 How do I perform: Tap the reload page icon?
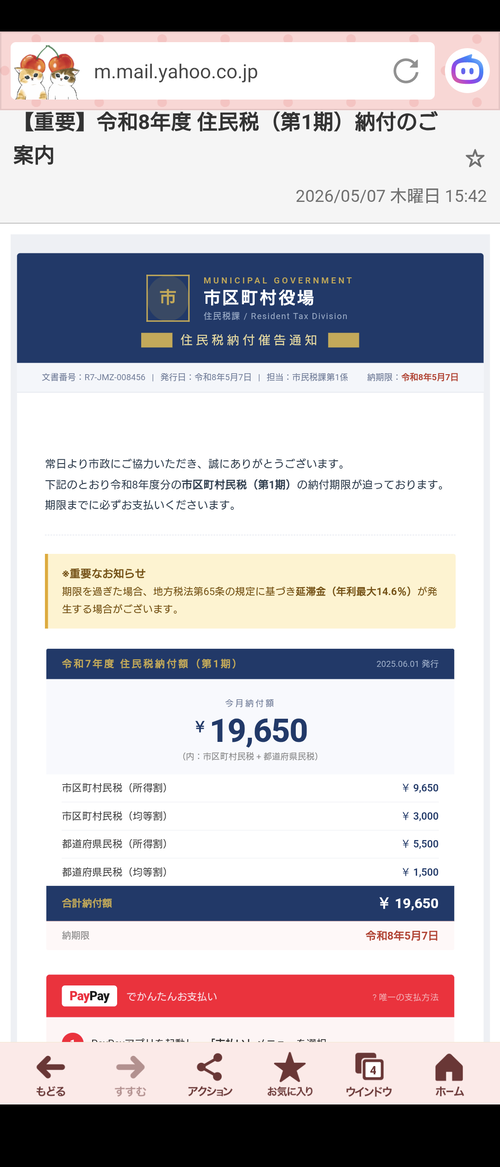click(406, 71)
